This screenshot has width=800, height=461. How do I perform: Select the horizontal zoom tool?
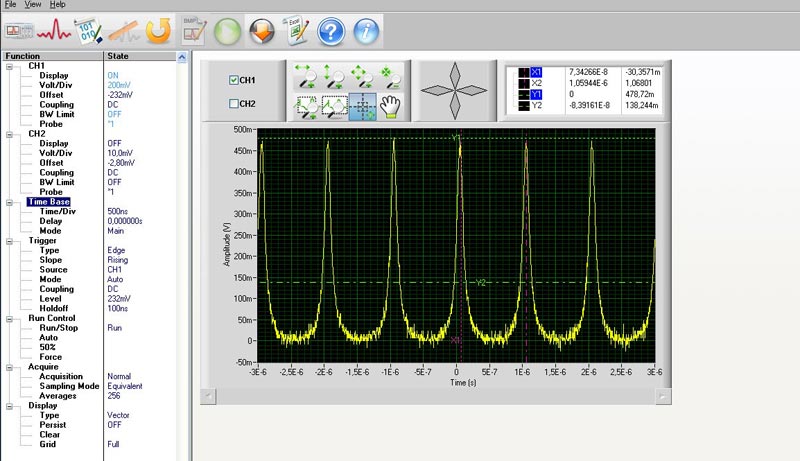(306, 75)
